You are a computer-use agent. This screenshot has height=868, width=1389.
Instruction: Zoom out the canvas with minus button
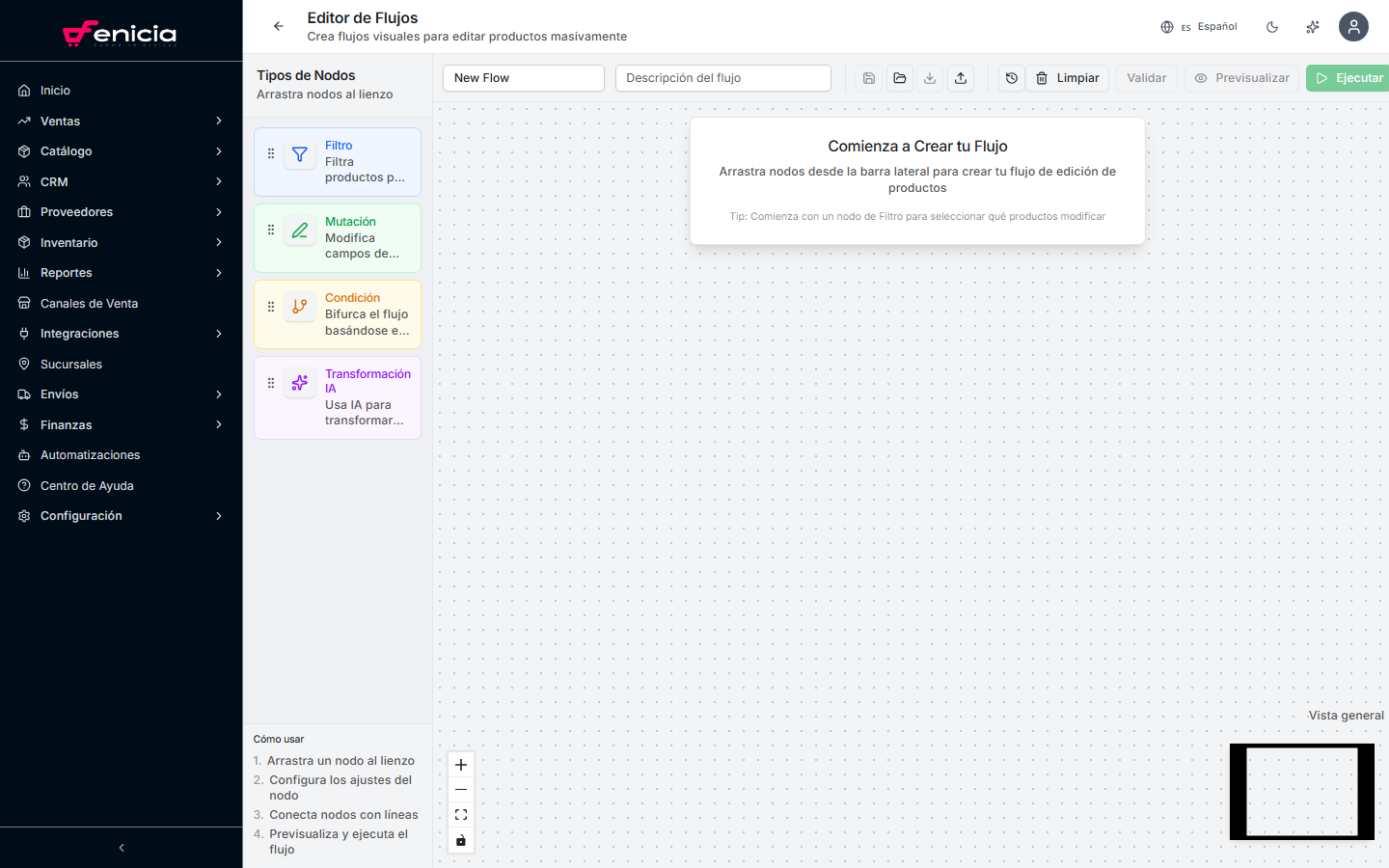(x=461, y=790)
